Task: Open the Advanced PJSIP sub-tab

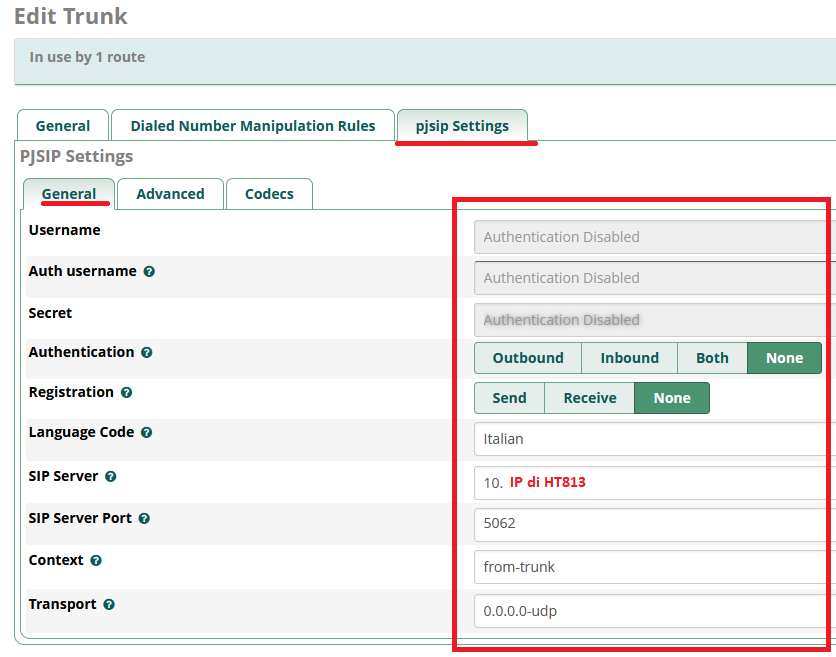Action: pos(170,194)
